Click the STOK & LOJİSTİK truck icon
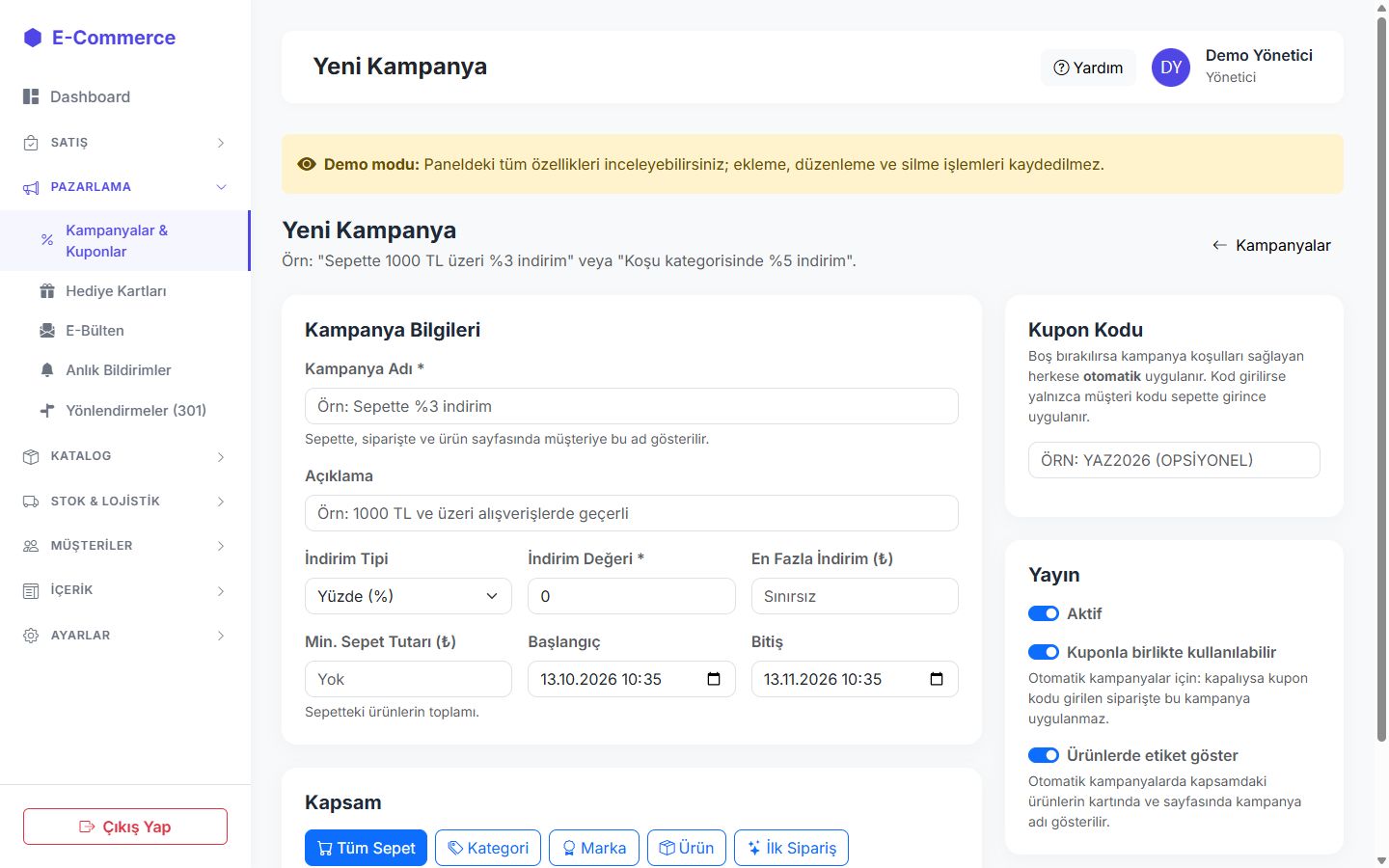Screen dimensions: 1389x868 click(31, 502)
